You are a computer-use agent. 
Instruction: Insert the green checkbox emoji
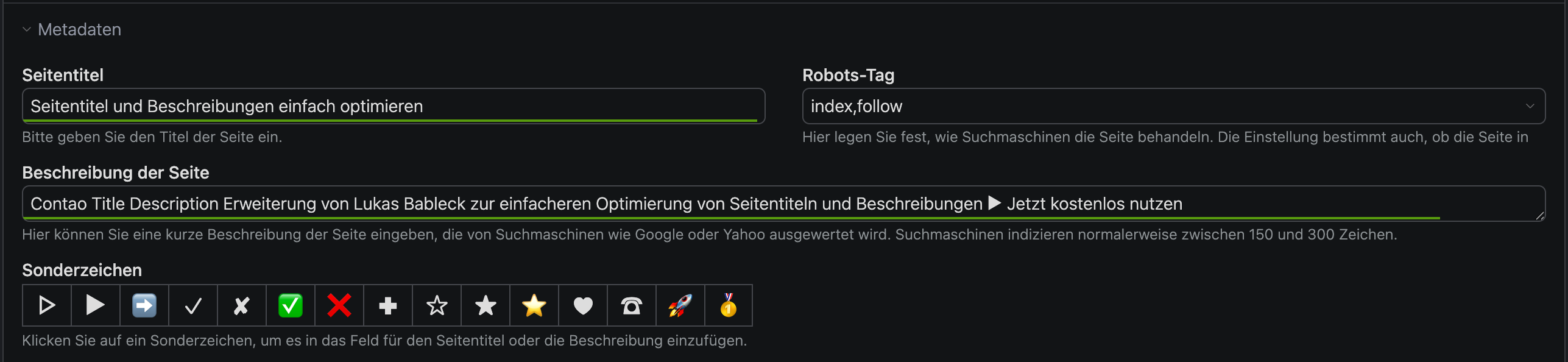(x=291, y=305)
